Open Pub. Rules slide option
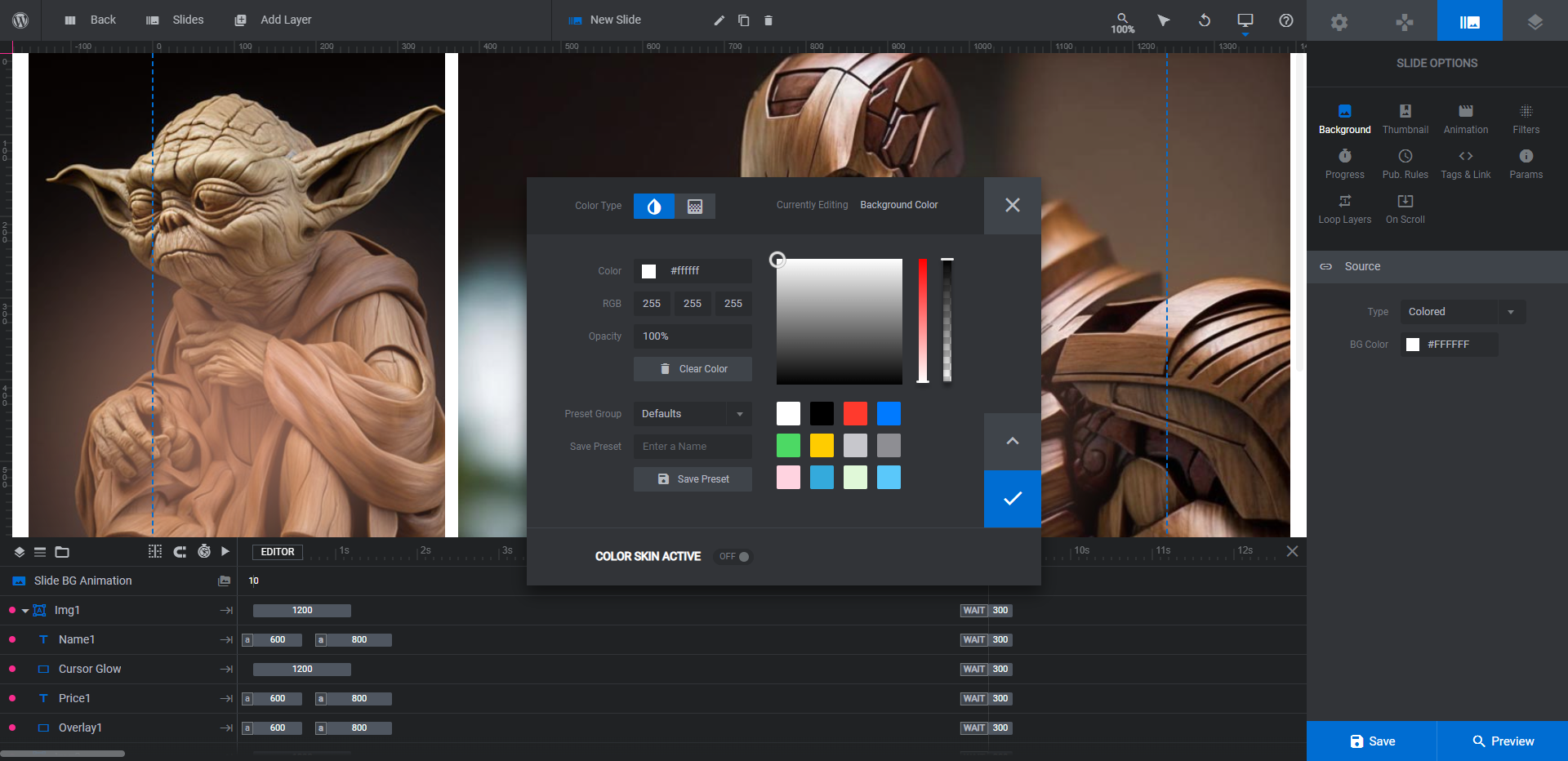The height and width of the screenshot is (761, 1568). point(1405,164)
